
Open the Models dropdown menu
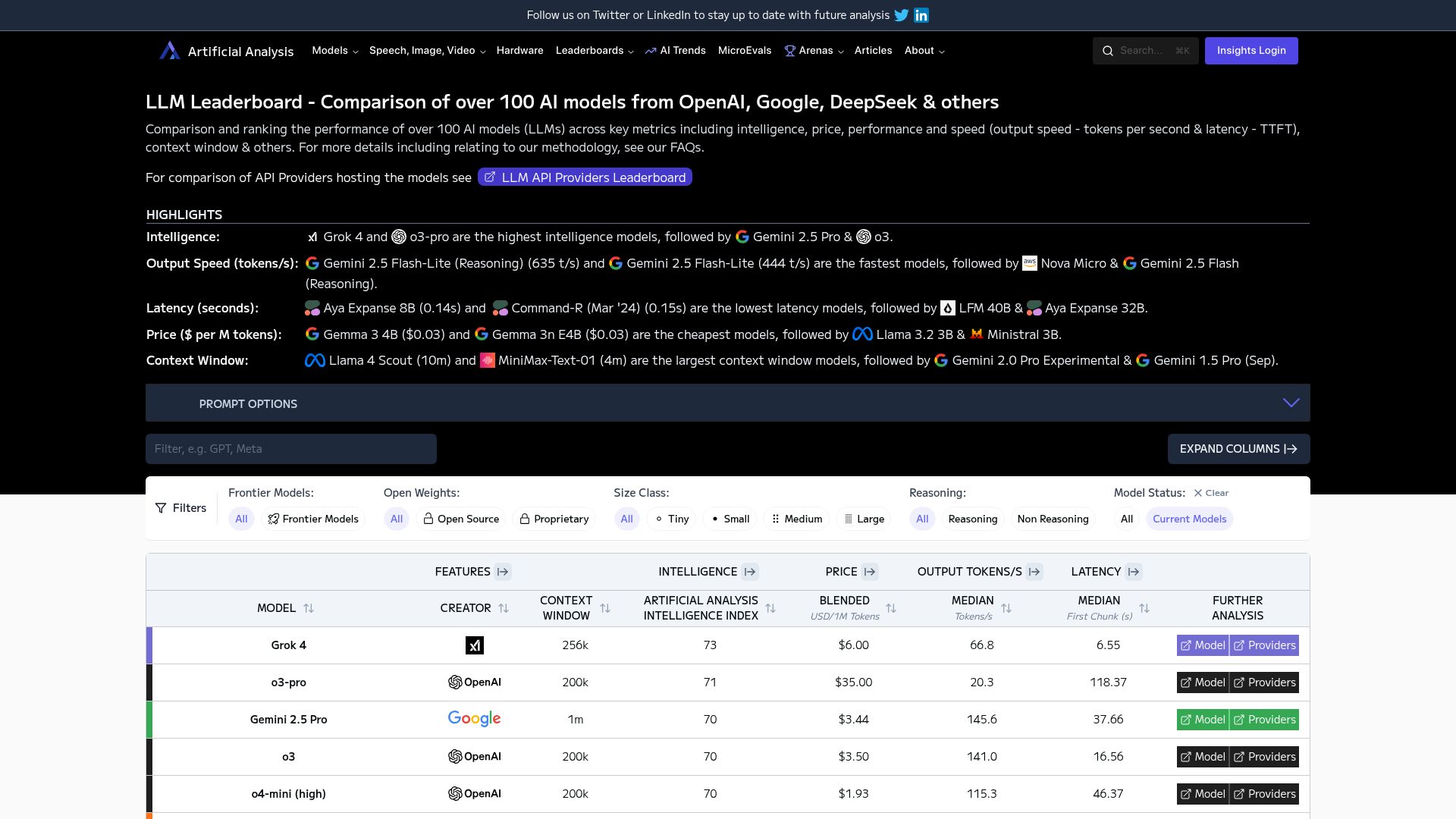coord(334,51)
